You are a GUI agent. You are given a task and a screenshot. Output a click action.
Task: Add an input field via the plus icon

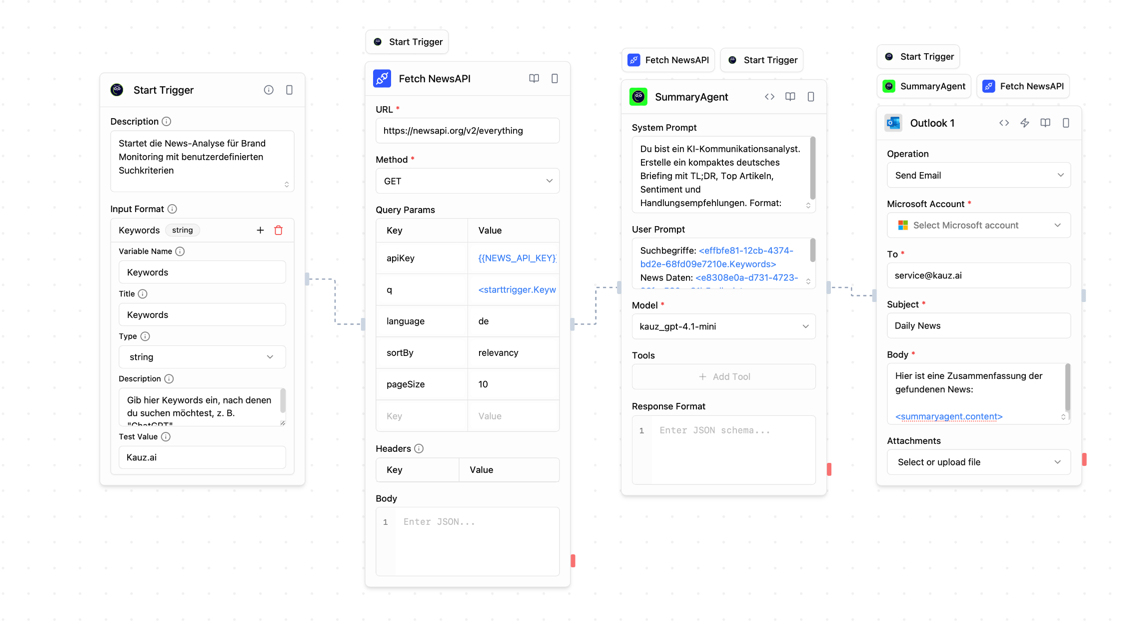pos(259,230)
